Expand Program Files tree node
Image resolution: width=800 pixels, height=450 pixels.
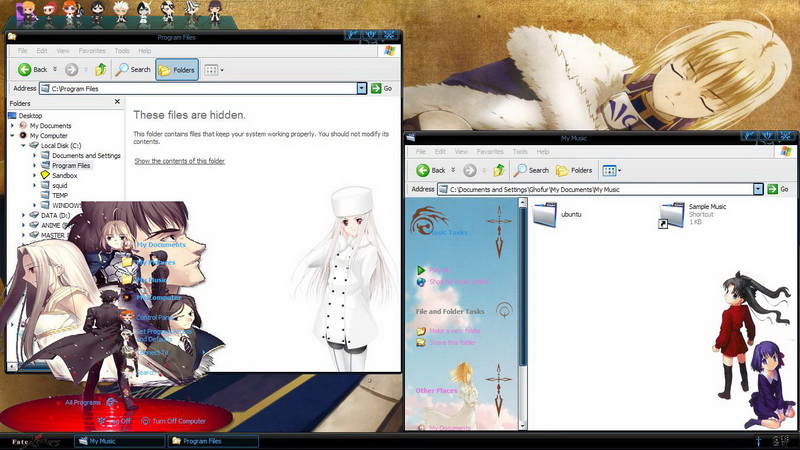click(35, 165)
